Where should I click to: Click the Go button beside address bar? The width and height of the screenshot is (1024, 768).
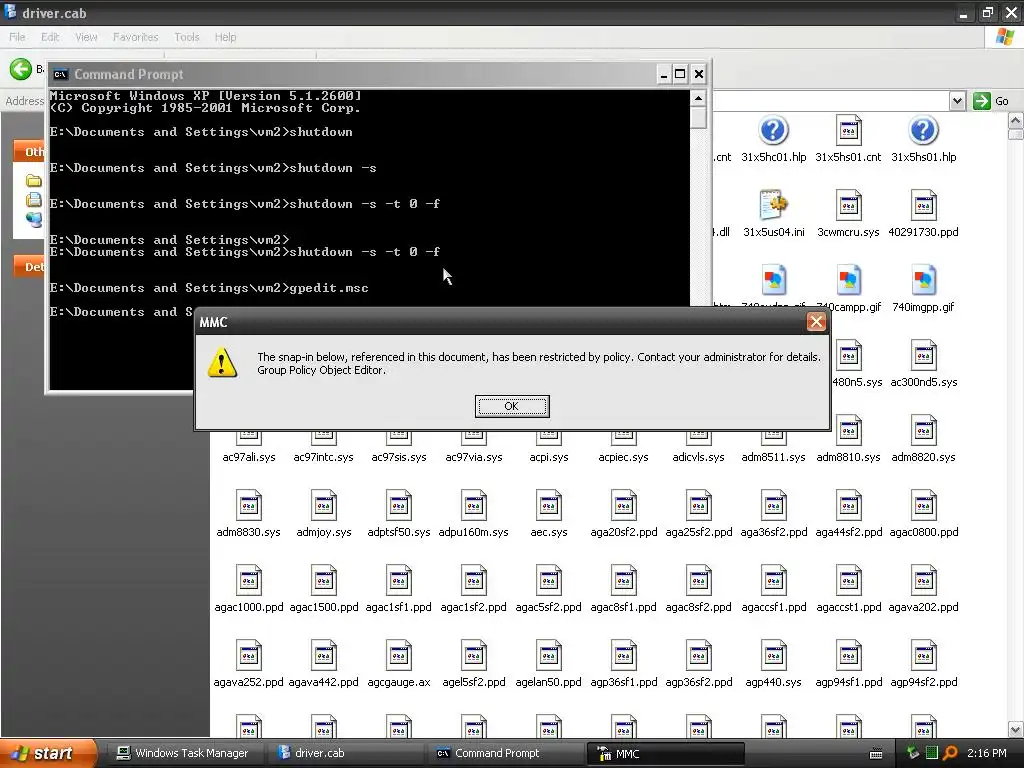(991, 101)
